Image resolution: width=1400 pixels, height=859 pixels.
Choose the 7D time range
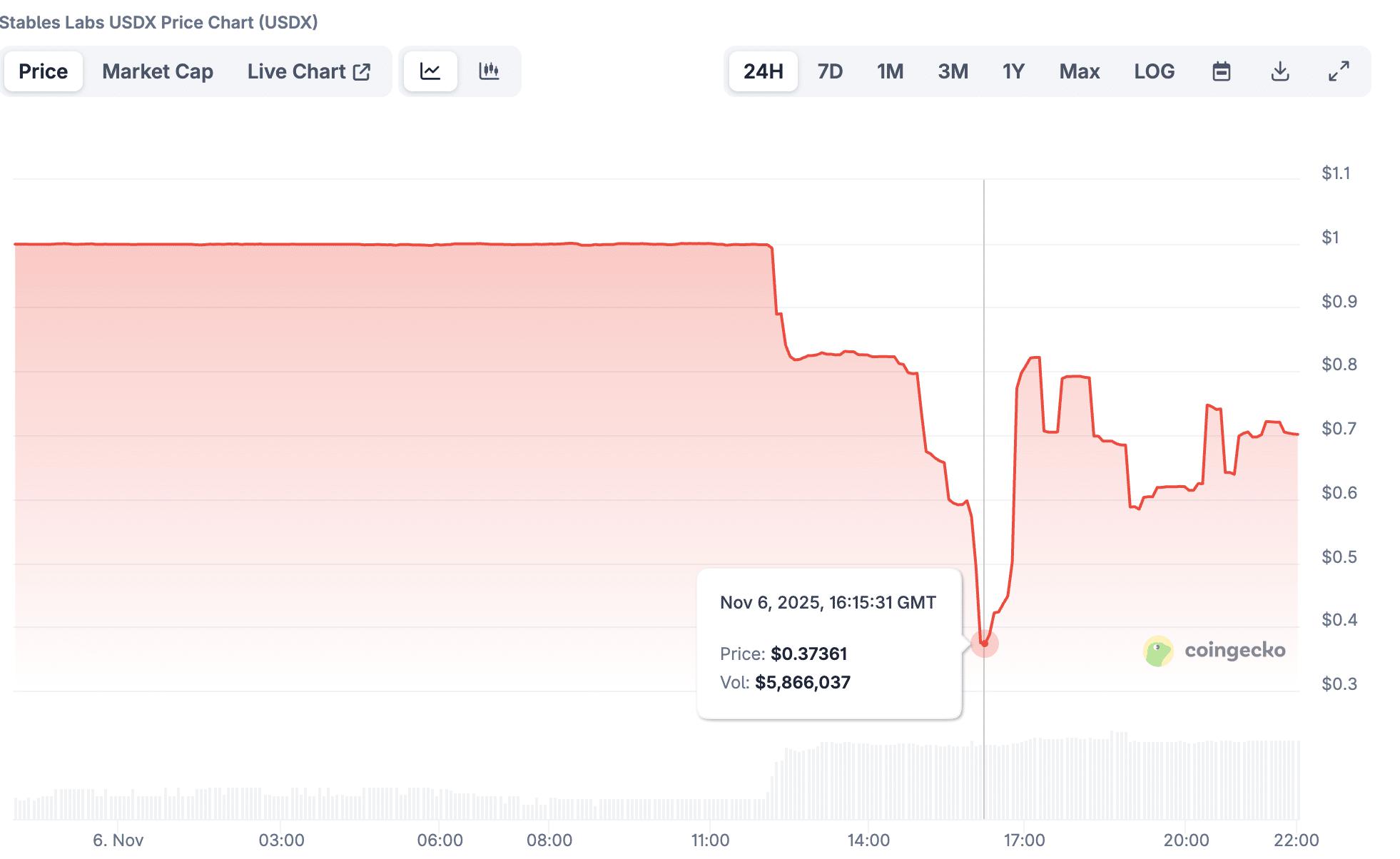pos(830,71)
